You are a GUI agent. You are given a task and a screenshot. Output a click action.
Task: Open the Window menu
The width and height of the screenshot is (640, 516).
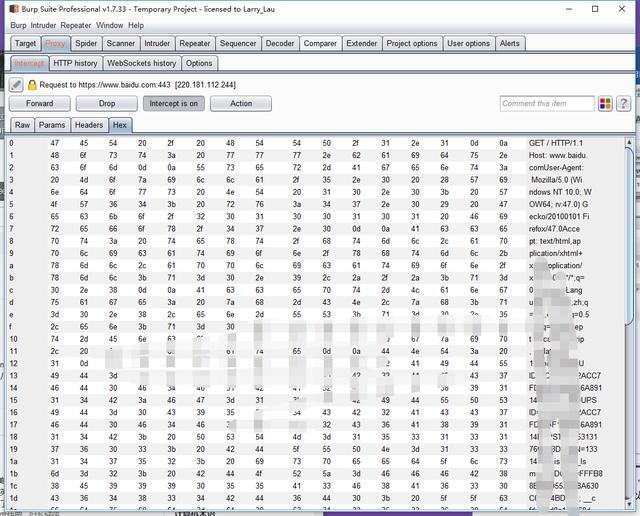(x=109, y=25)
